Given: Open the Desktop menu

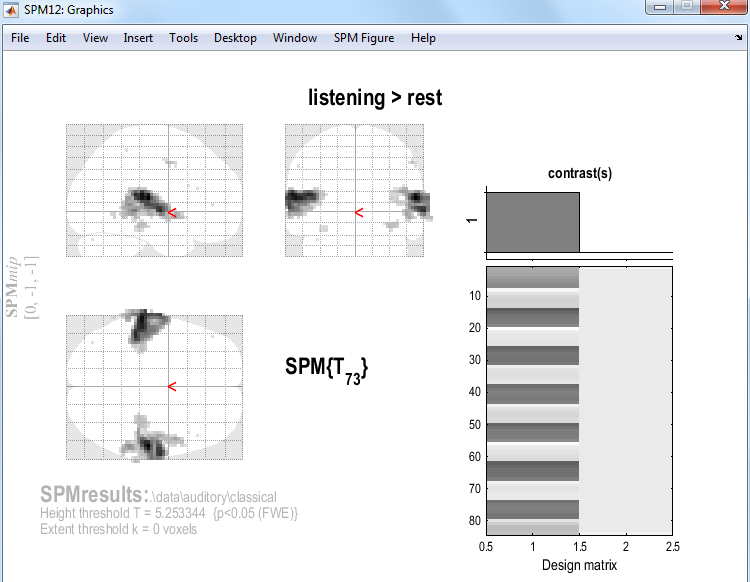Looking at the screenshot, I should [235, 38].
